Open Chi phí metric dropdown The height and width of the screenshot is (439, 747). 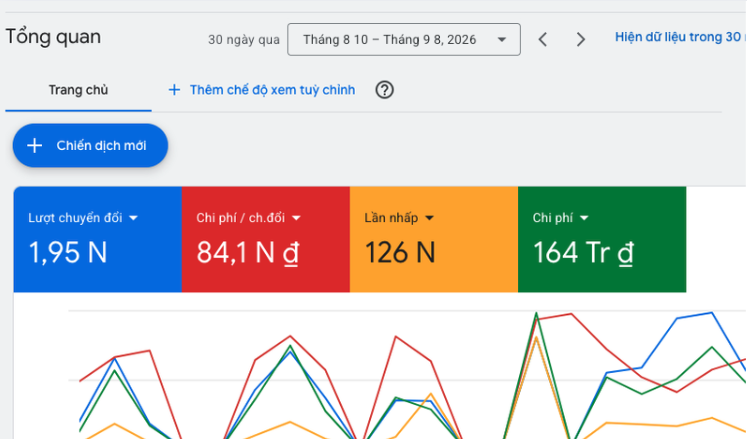click(x=561, y=218)
